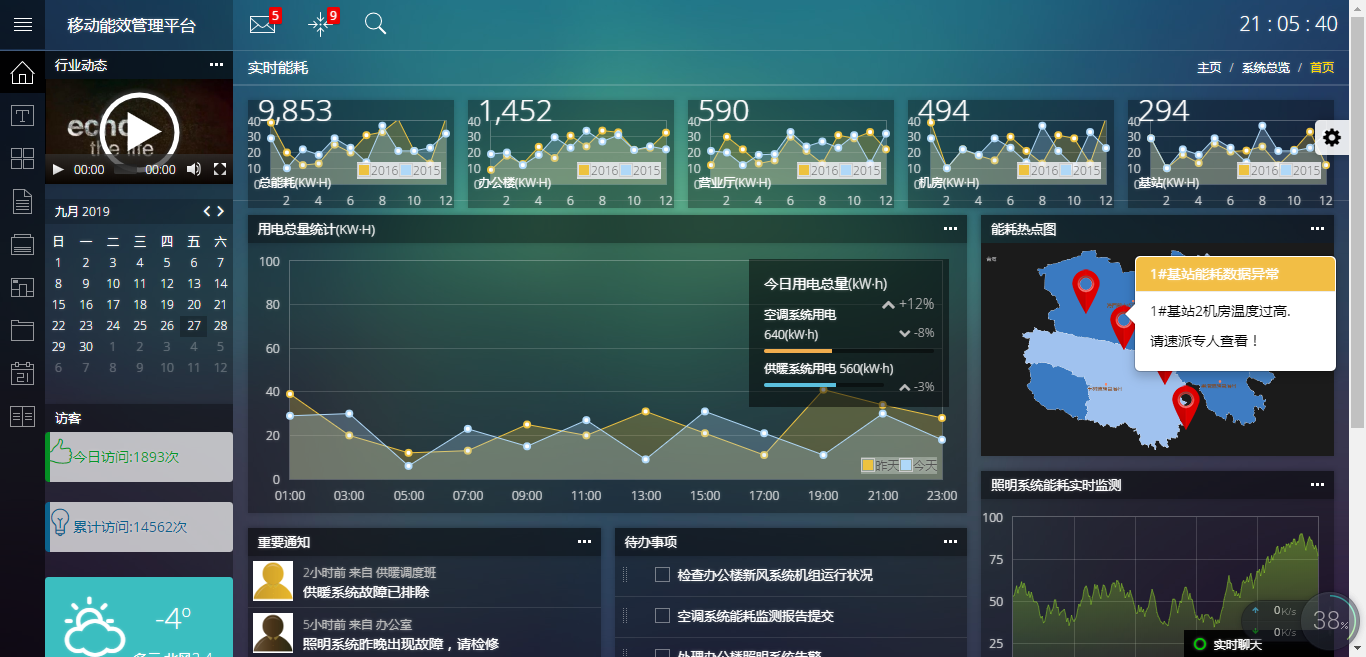Check the 检查办公楼新风系统机组运行状况 task
The height and width of the screenshot is (657, 1366).
[662, 575]
